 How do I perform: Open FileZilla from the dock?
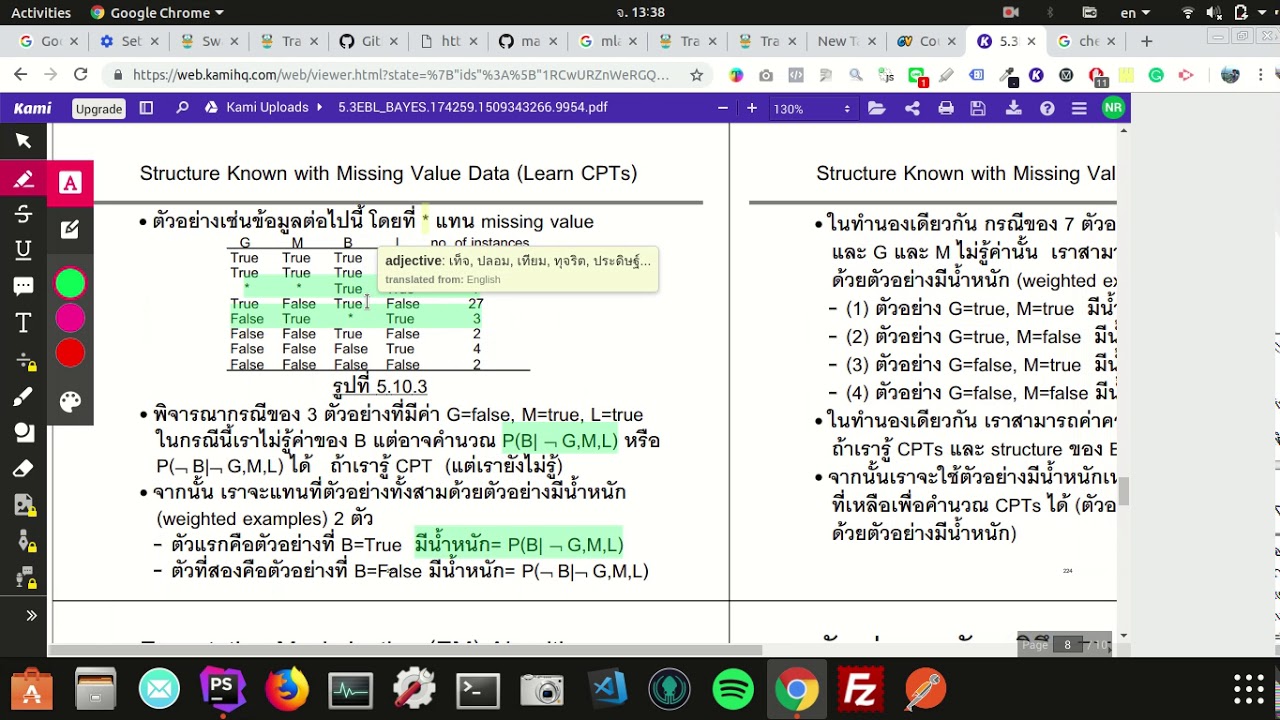861,689
